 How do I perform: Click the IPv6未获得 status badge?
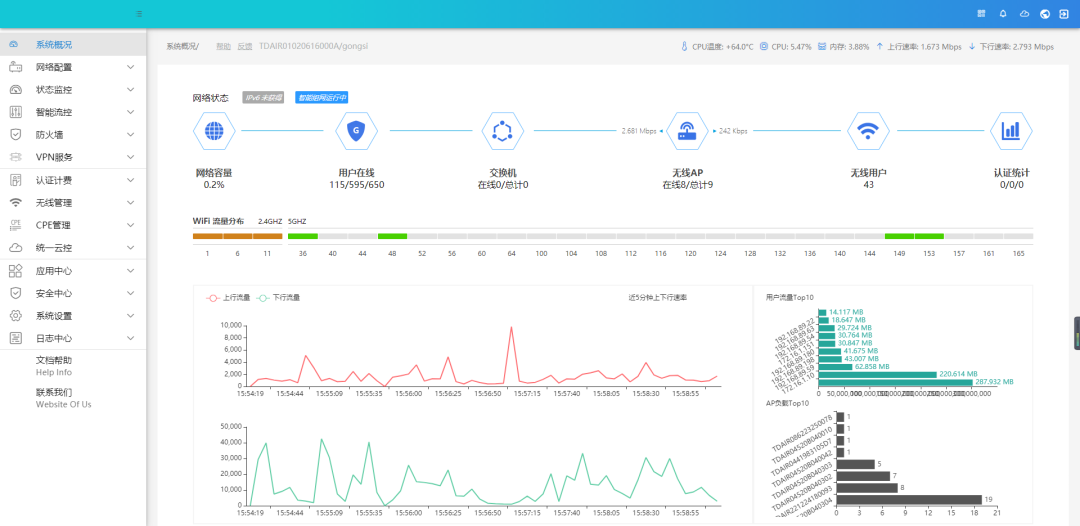click(x=264, y=98)
